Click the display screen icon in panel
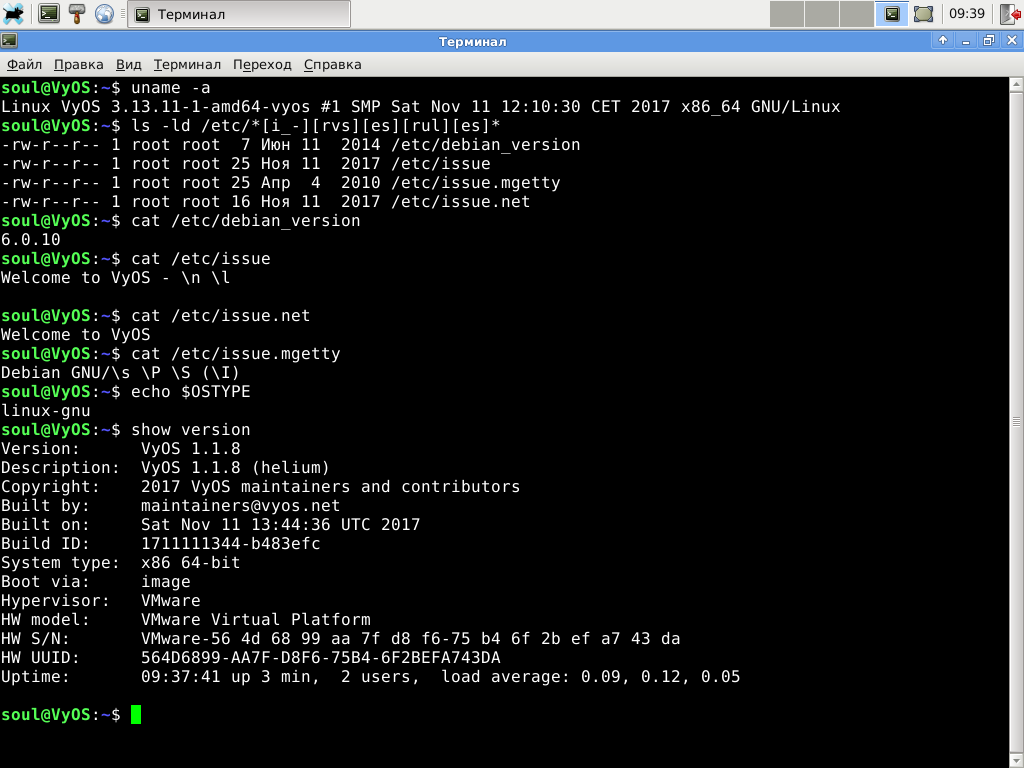This screenshot has height=768, width=1024. (923, 14)
